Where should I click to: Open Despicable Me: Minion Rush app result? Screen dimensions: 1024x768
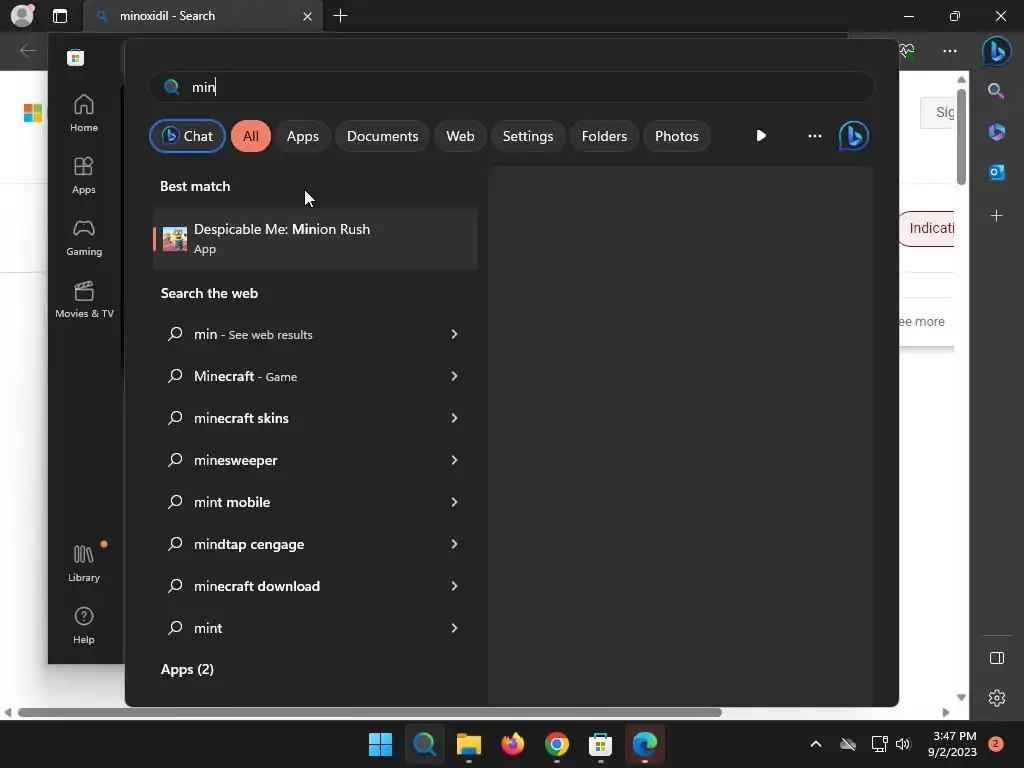click(315, 238)
